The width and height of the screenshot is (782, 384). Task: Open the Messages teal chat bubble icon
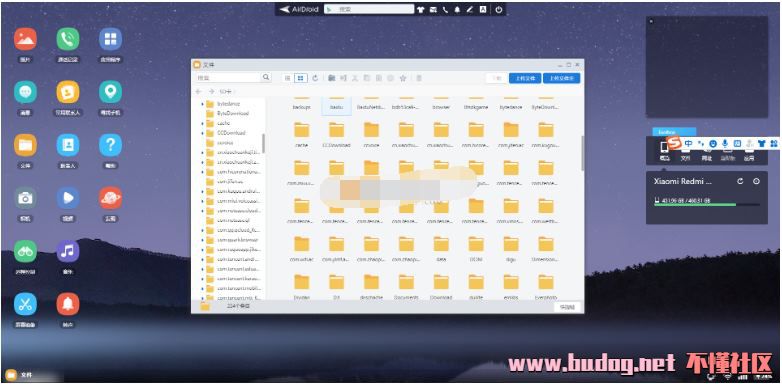(25, 92)
